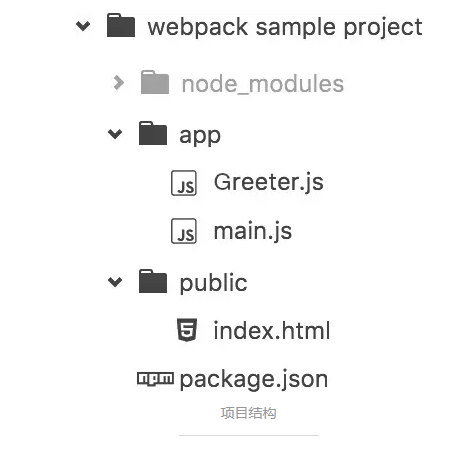Click the 项目结构 caption text

[x=248, y=413]
